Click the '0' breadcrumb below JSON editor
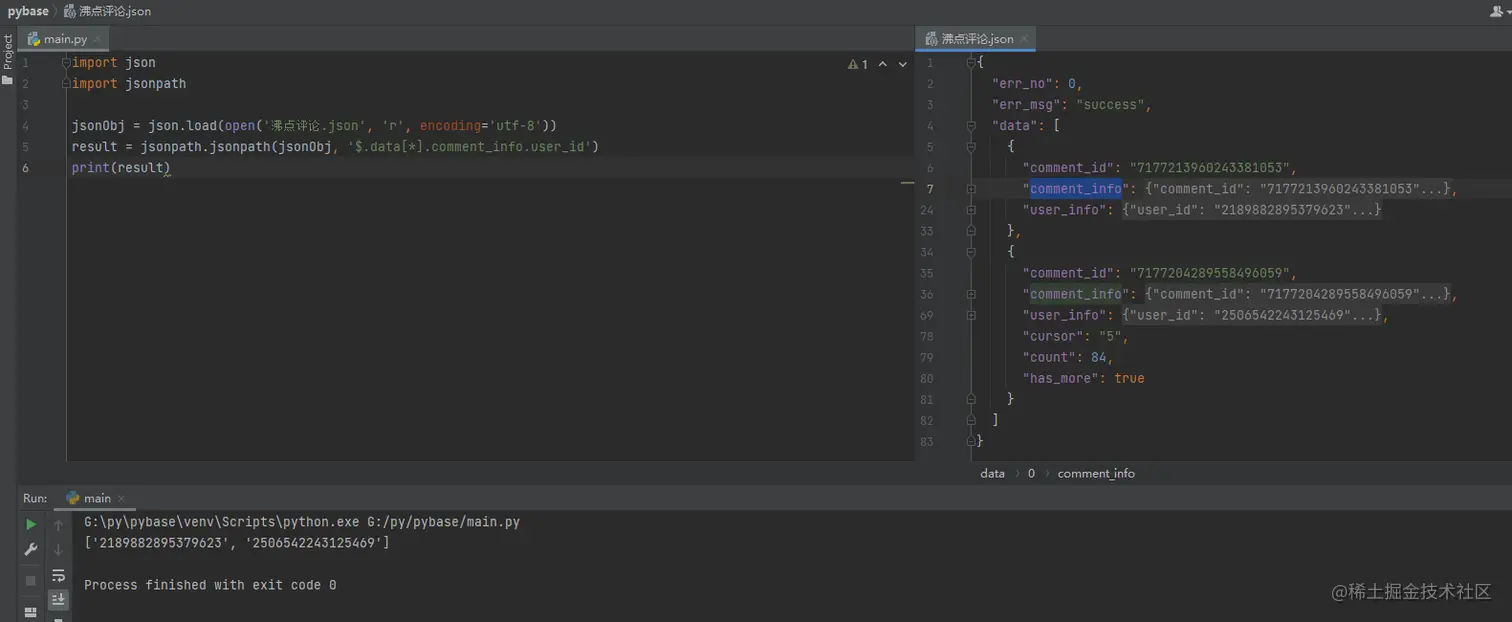This screenshot has width=1512, height=622. pyautogui.click(x=1031, y=474)
